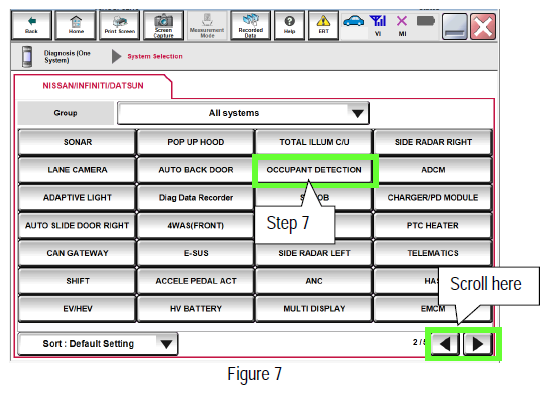Go to the next page arrow

478,344
